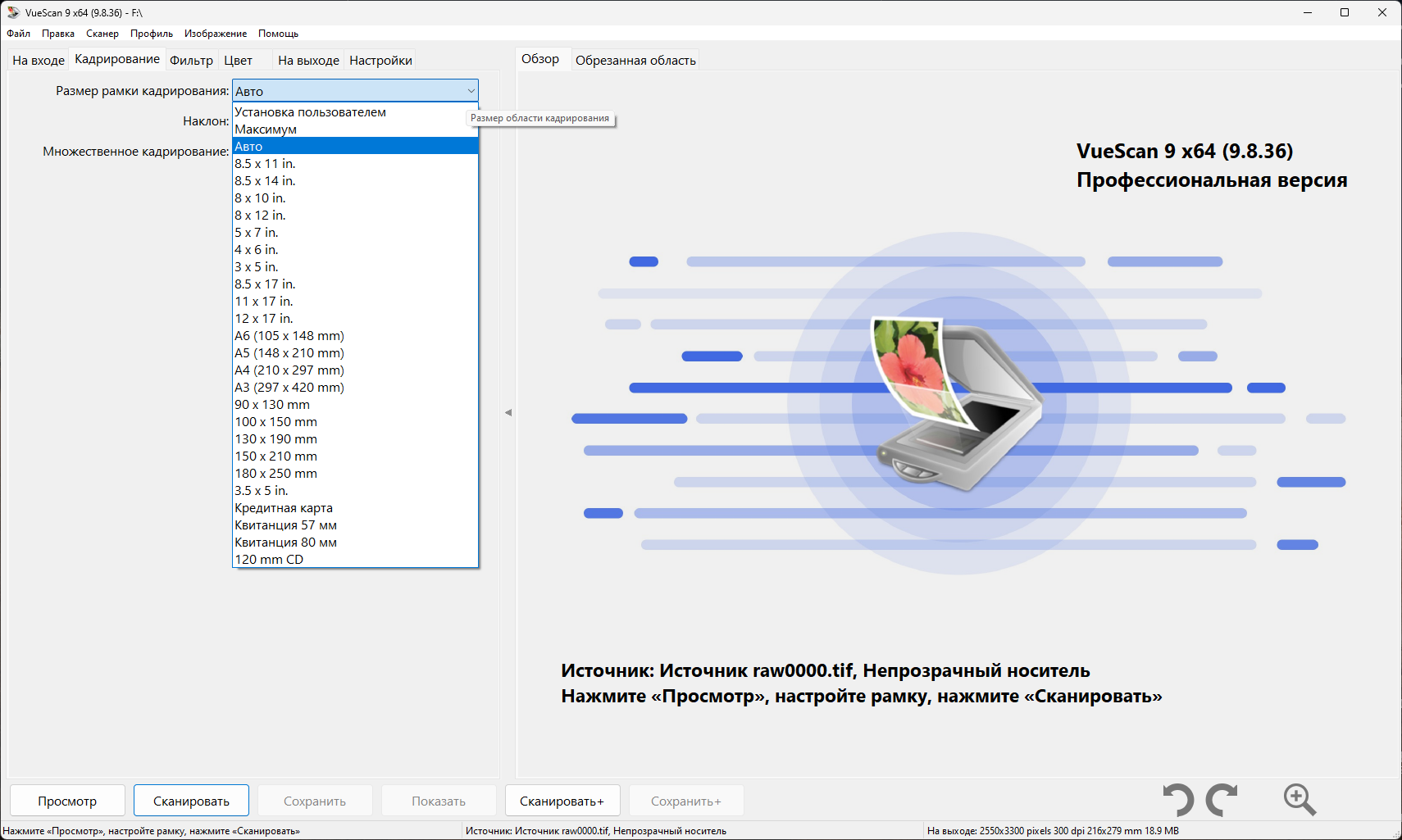
Task: Click the grayed 'Сохранить' button
Action: click(315, 801)
